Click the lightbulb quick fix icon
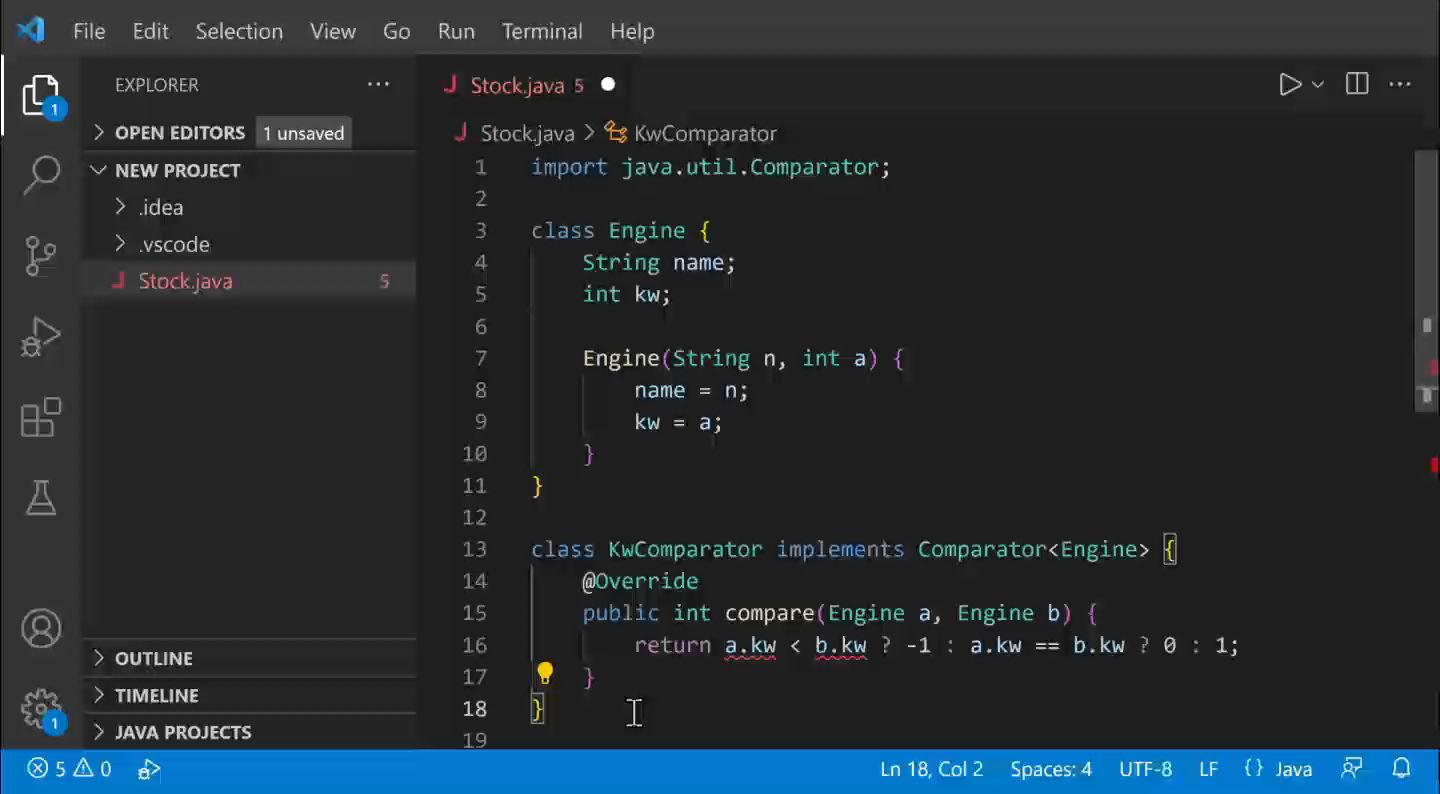 click(x=545, y=673)
